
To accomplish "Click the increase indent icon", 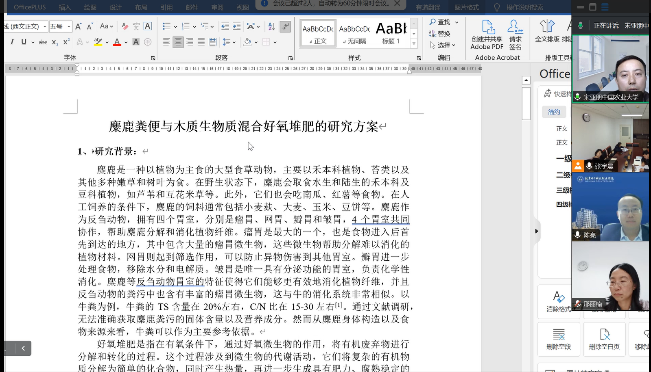I will [x=237, y=27].
